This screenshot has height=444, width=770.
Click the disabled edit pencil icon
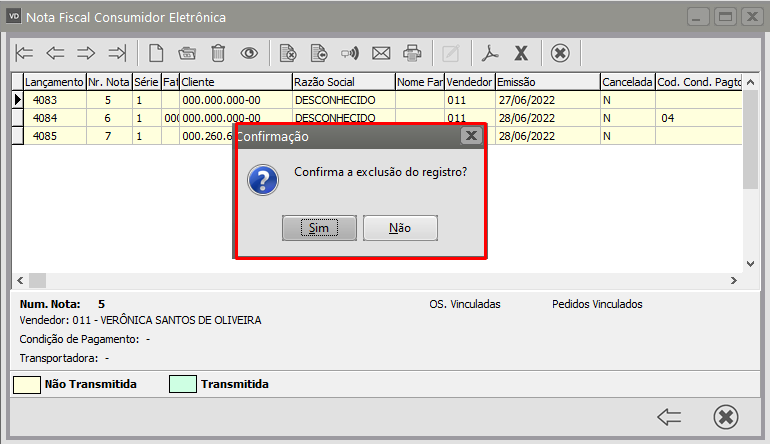[450, 53]
